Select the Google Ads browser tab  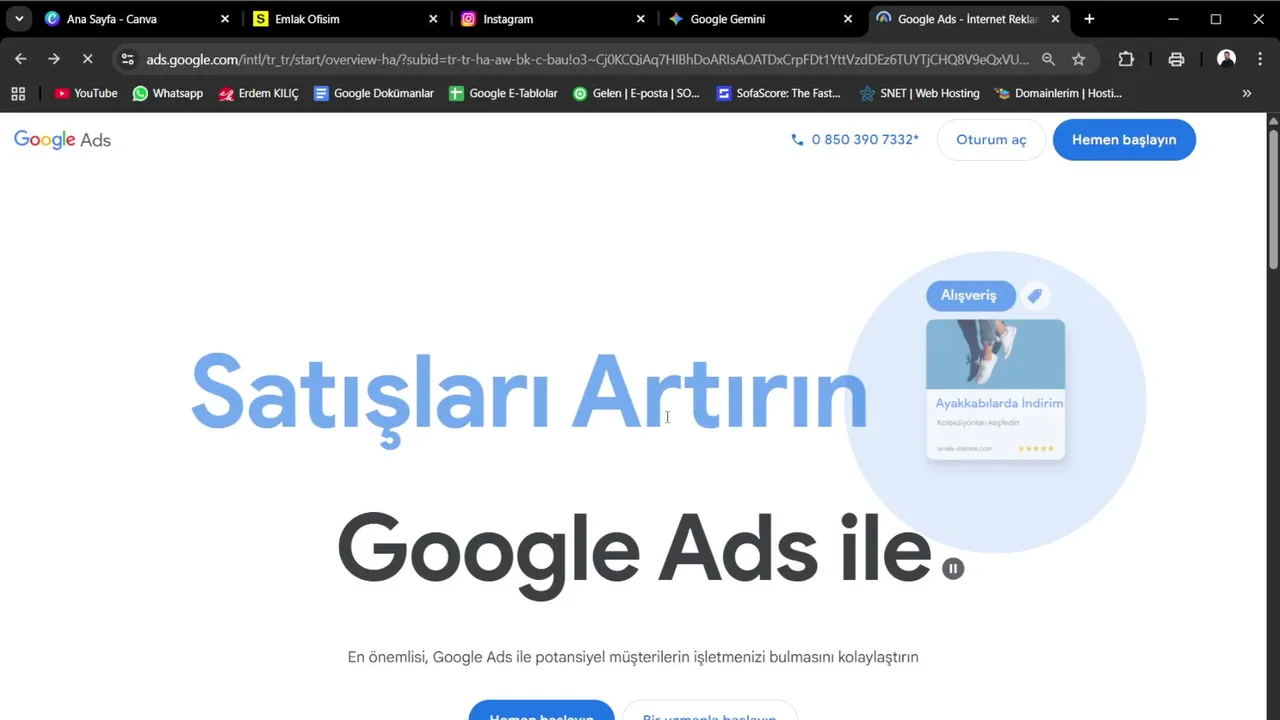coord(967,19)
